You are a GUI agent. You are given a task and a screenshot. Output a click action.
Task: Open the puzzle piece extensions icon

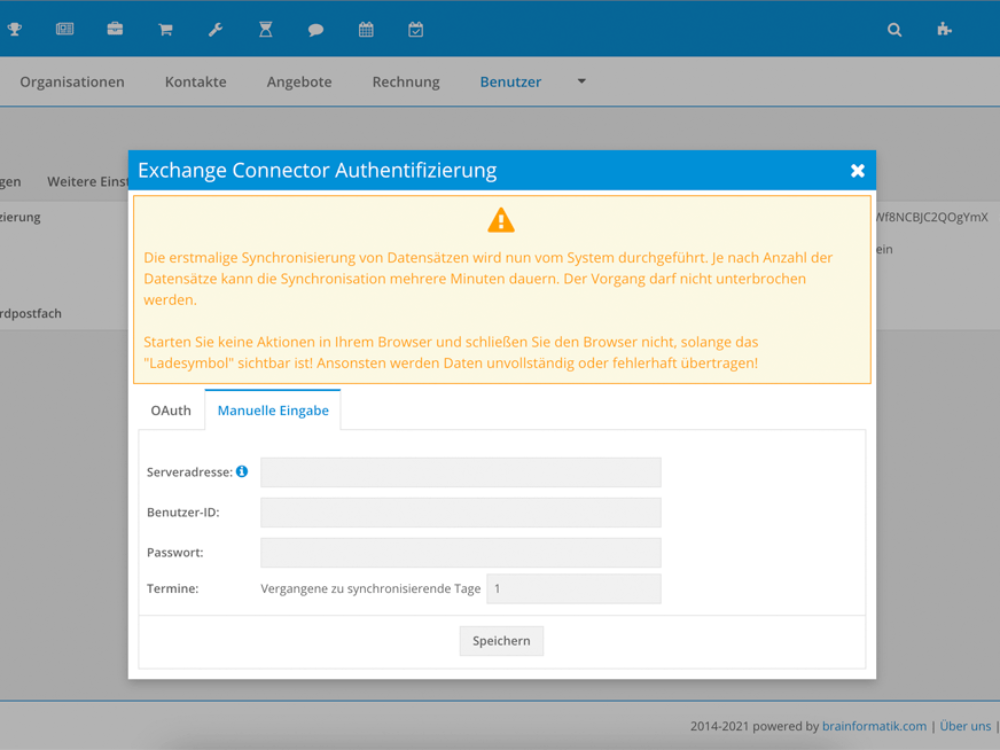(x=944, y=30)
